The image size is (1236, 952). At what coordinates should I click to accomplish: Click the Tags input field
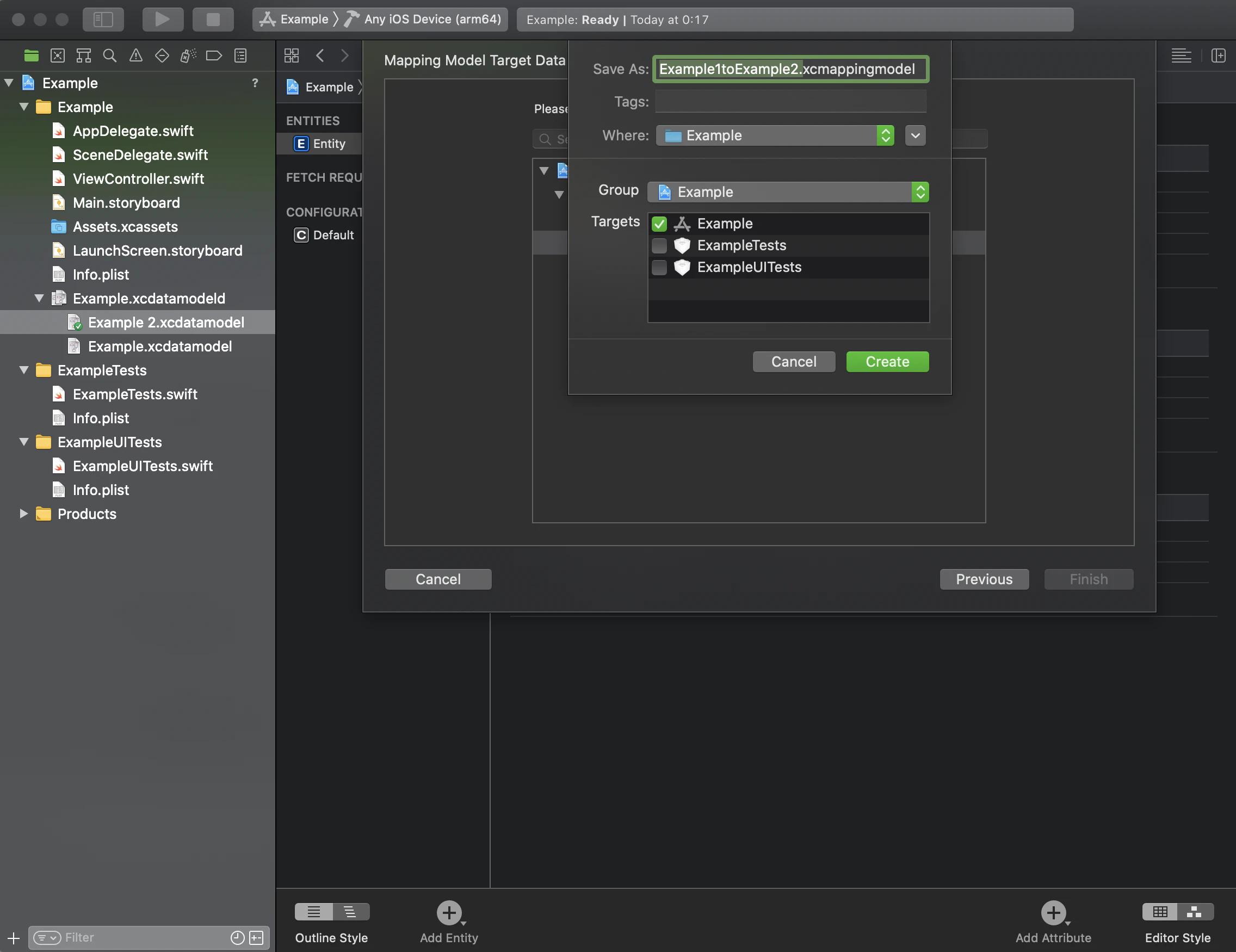click(790, 102)
